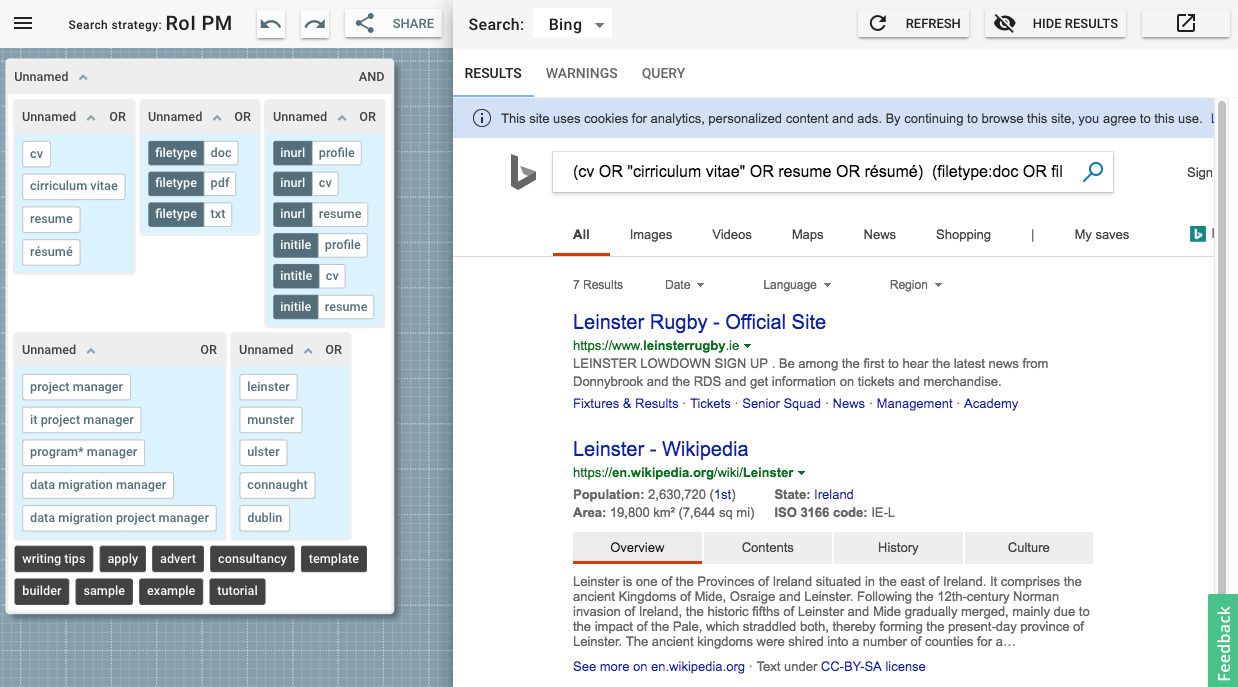Image resolution: width=1238 pixels, height=687 pixels.
Task: Select the excluded 'consultancy' chip
Action: (x=252, y=559)
